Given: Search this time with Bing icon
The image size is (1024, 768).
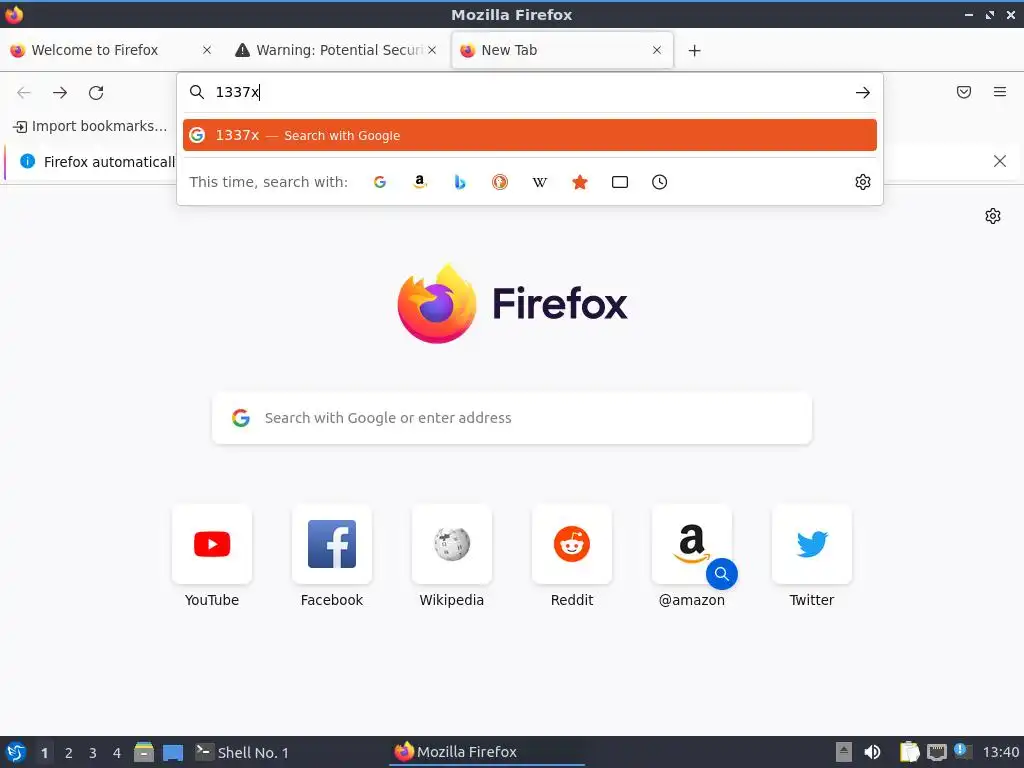Looking at the screenshot, I should (460, 182).
